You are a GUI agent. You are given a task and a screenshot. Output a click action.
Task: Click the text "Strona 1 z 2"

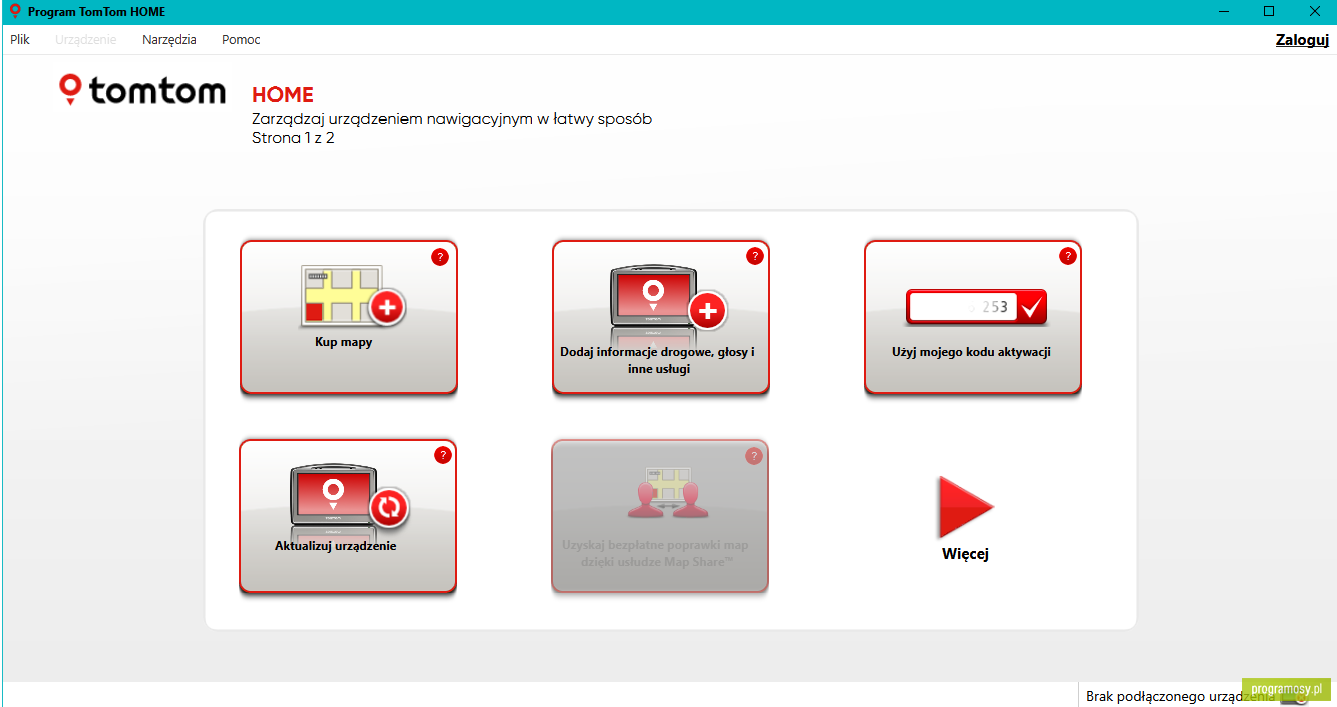293,138
